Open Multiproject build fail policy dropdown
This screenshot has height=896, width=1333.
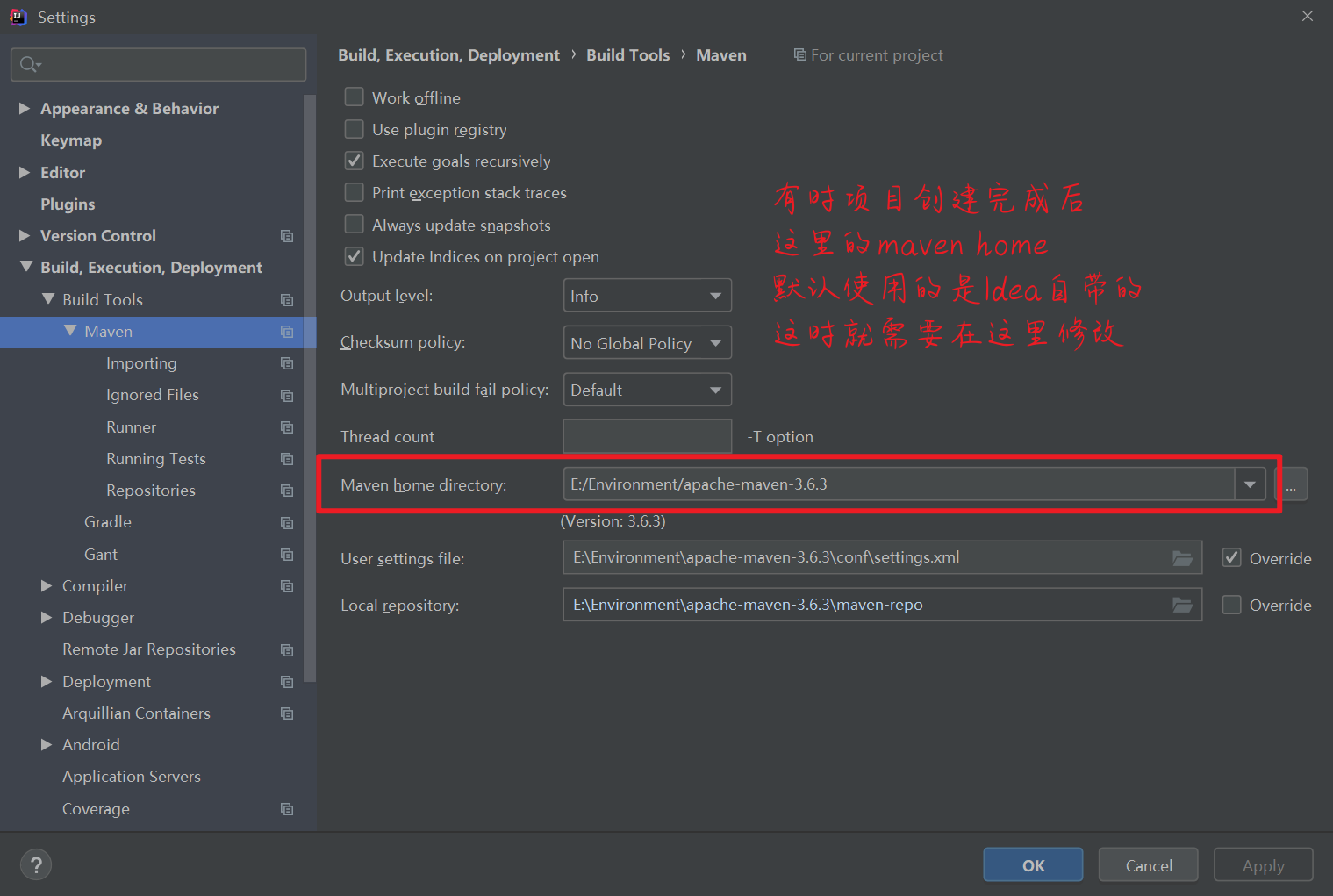[648, 390]
